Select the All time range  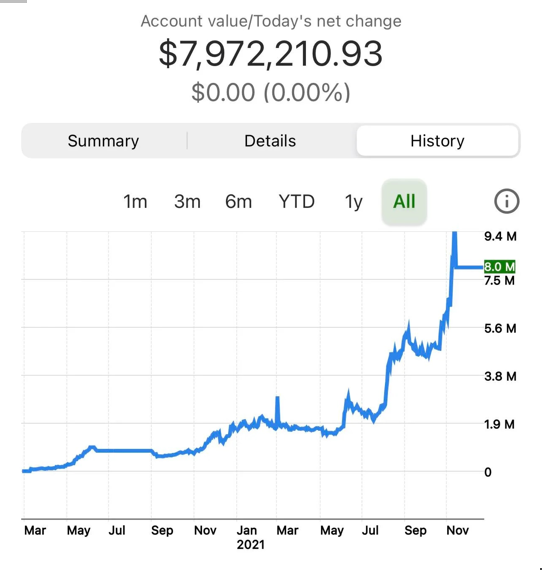(404, 201)
